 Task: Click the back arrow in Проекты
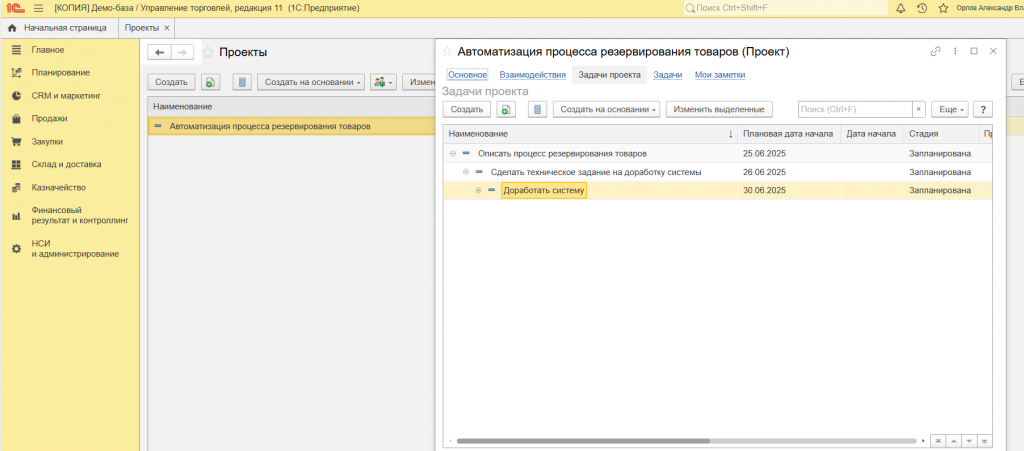(x=159, y=52)
